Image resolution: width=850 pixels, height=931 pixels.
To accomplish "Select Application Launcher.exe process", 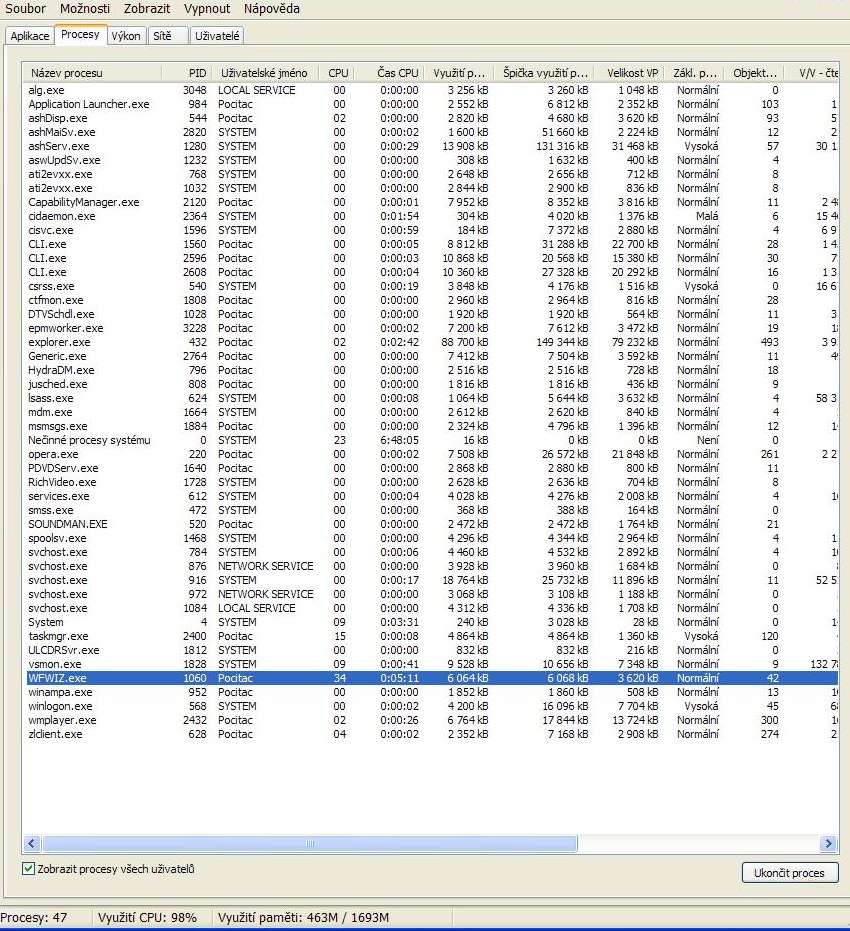I will 432,104.
